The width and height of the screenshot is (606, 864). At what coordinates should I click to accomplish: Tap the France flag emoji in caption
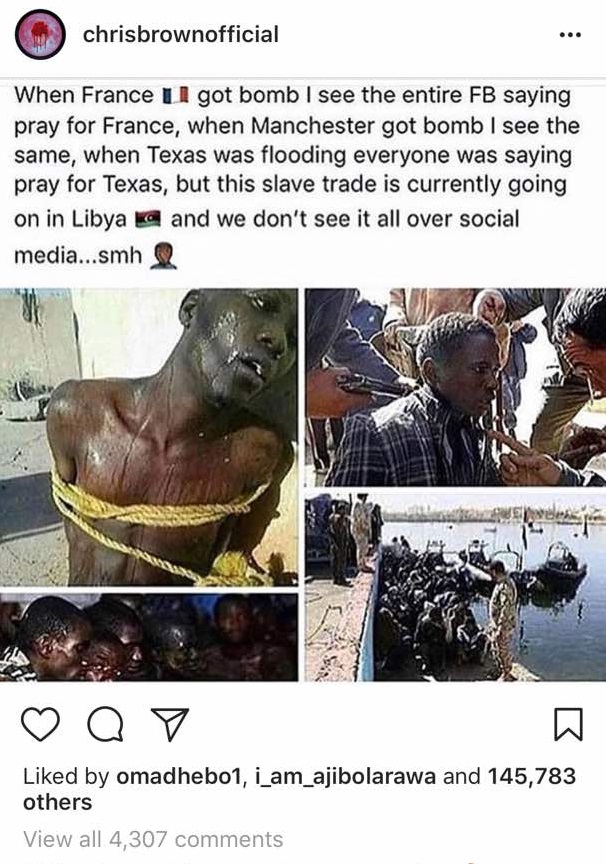pyautogui.click(x=175, y=96)
